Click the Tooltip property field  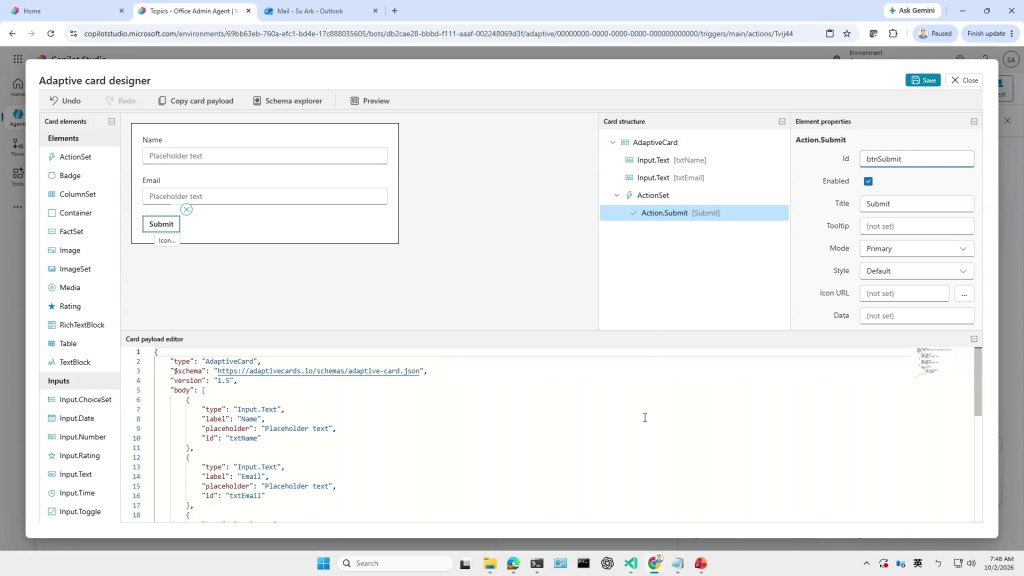(x=916, y=226)
